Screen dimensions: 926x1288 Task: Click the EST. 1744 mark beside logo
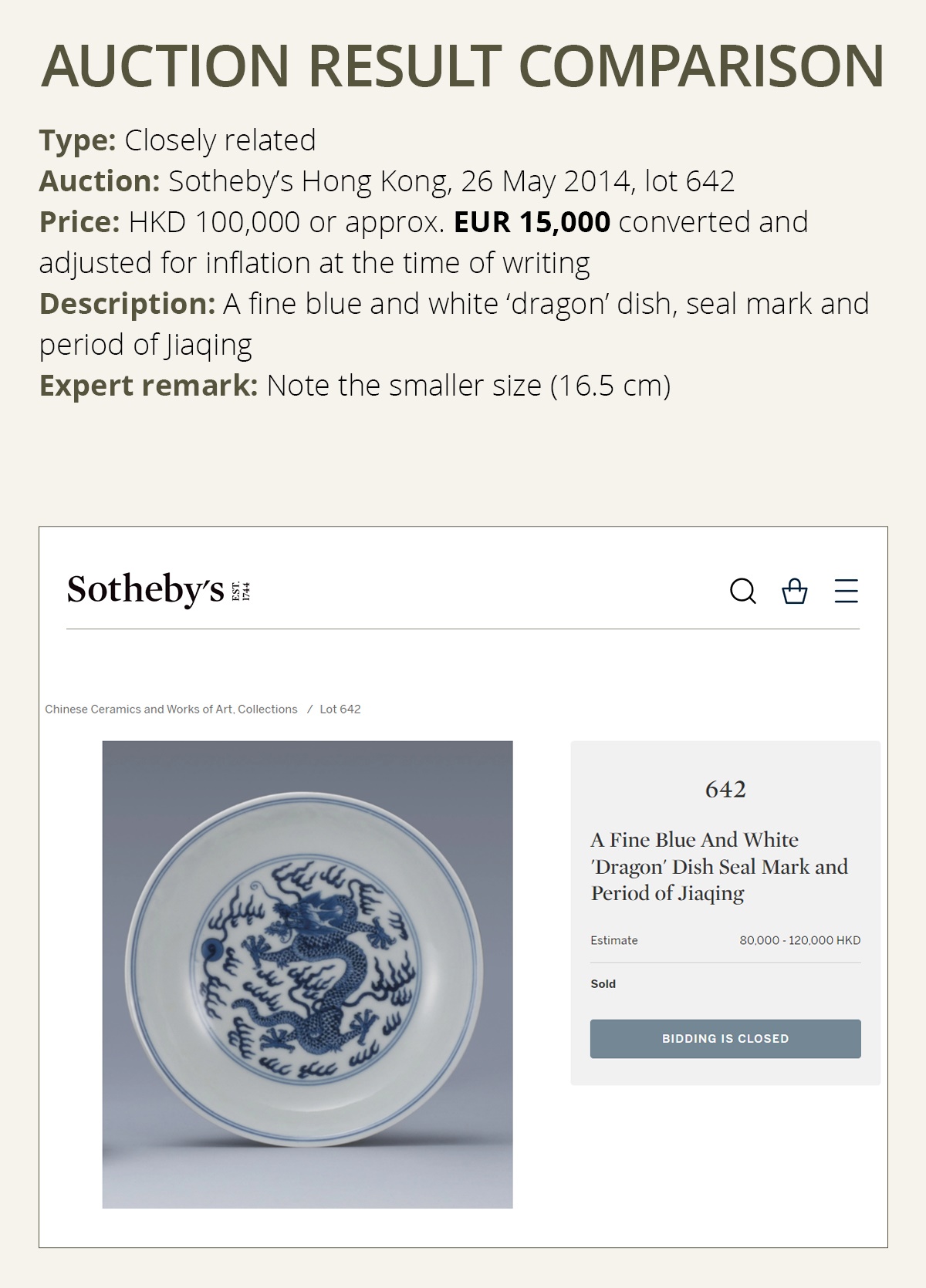click(x=242, y=591)
